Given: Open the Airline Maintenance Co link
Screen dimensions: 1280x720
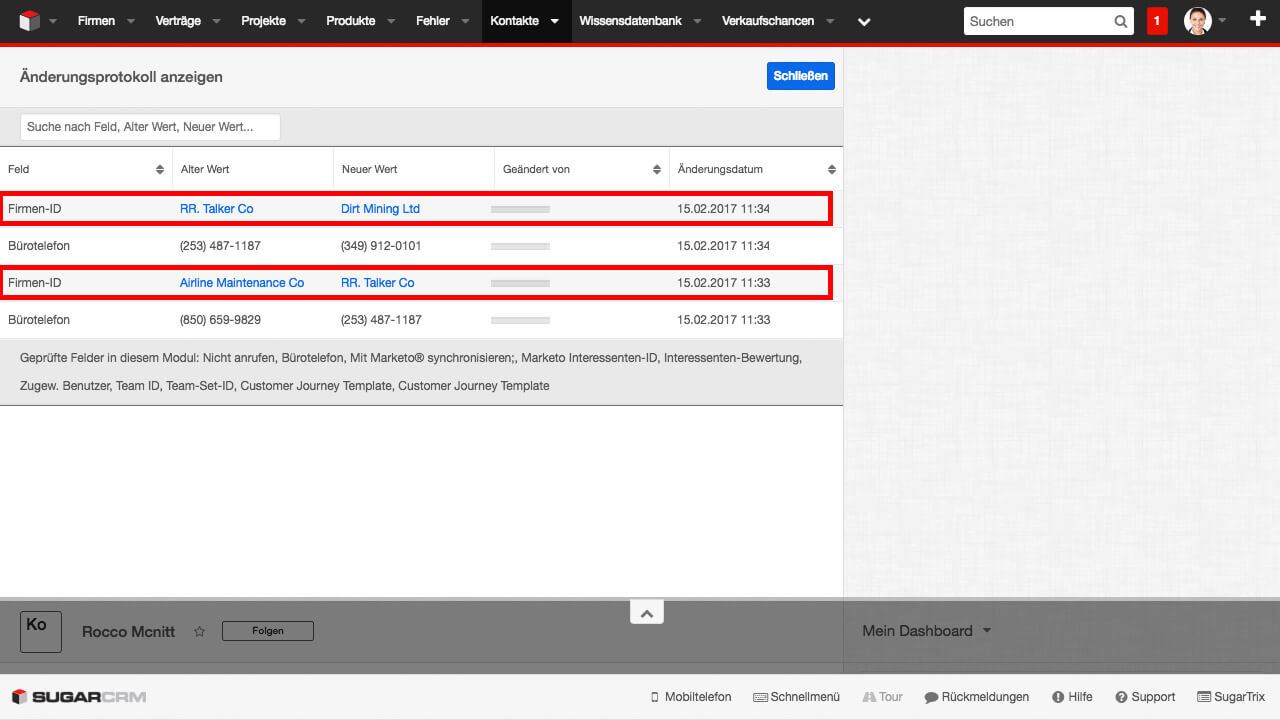Looking at the screenshot, I should [x=242, y=283].
